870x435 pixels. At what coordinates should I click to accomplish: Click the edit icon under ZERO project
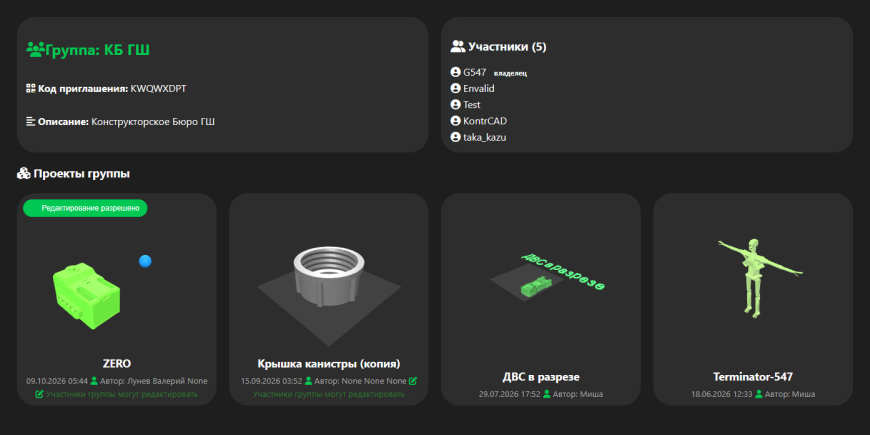tap(39, 394)
